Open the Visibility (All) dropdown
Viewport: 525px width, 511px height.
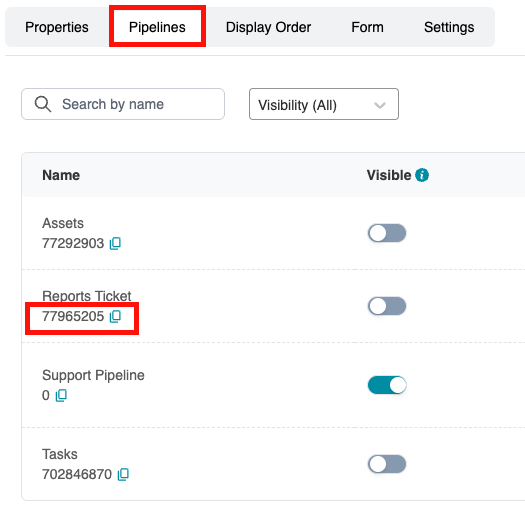pyautogui.click(x=324, y=104)
